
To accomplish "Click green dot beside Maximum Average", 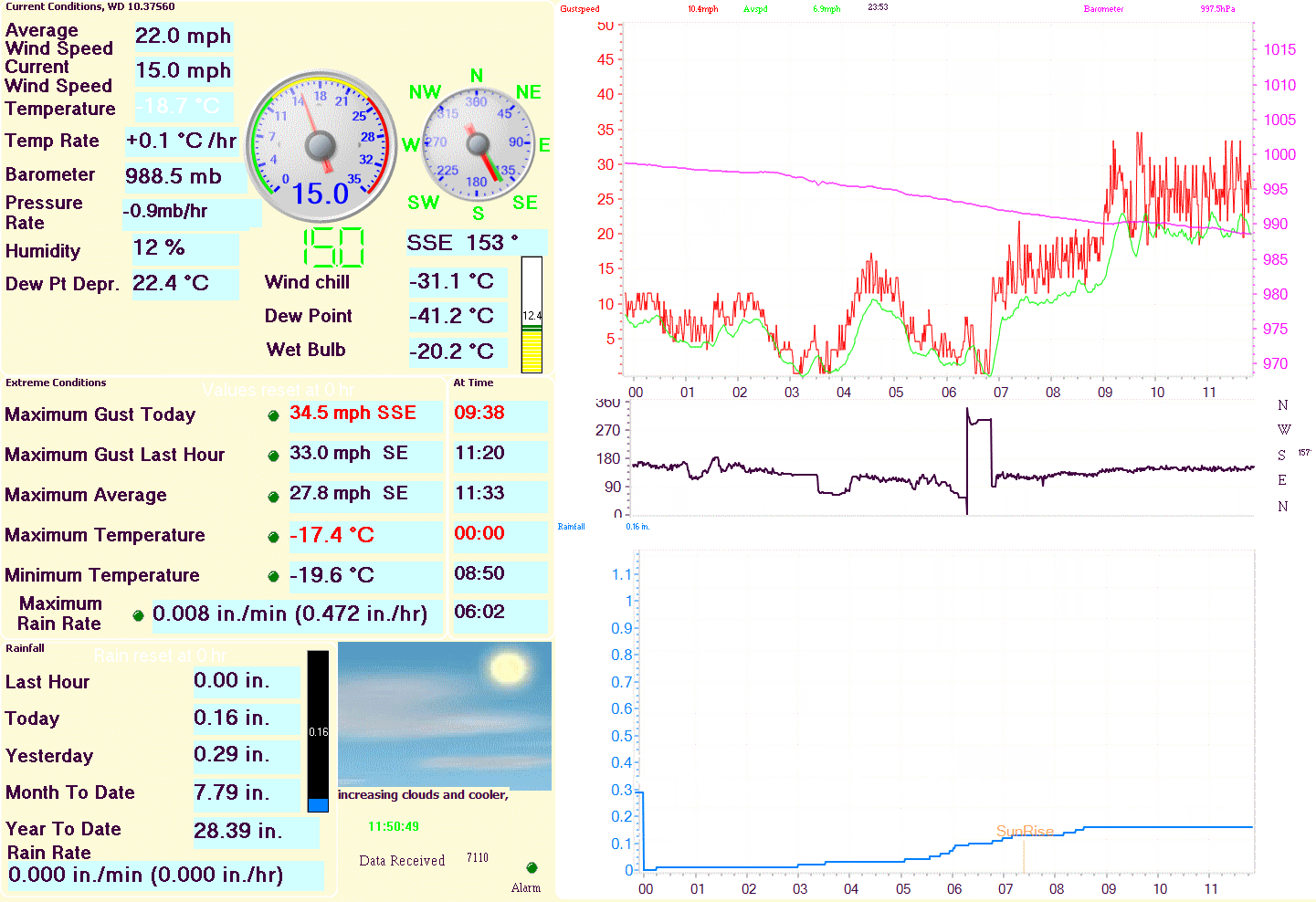I will click(x=273, y=497).
